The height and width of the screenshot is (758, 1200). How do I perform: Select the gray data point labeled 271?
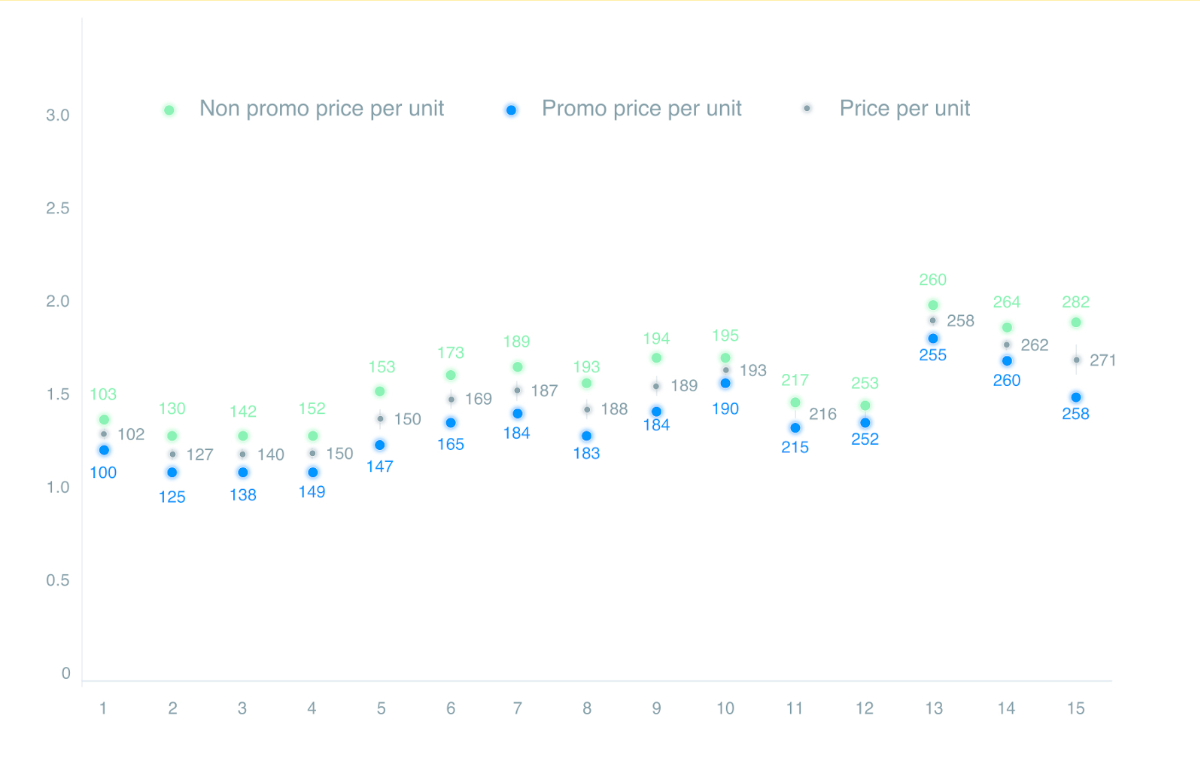point(1076,359)
